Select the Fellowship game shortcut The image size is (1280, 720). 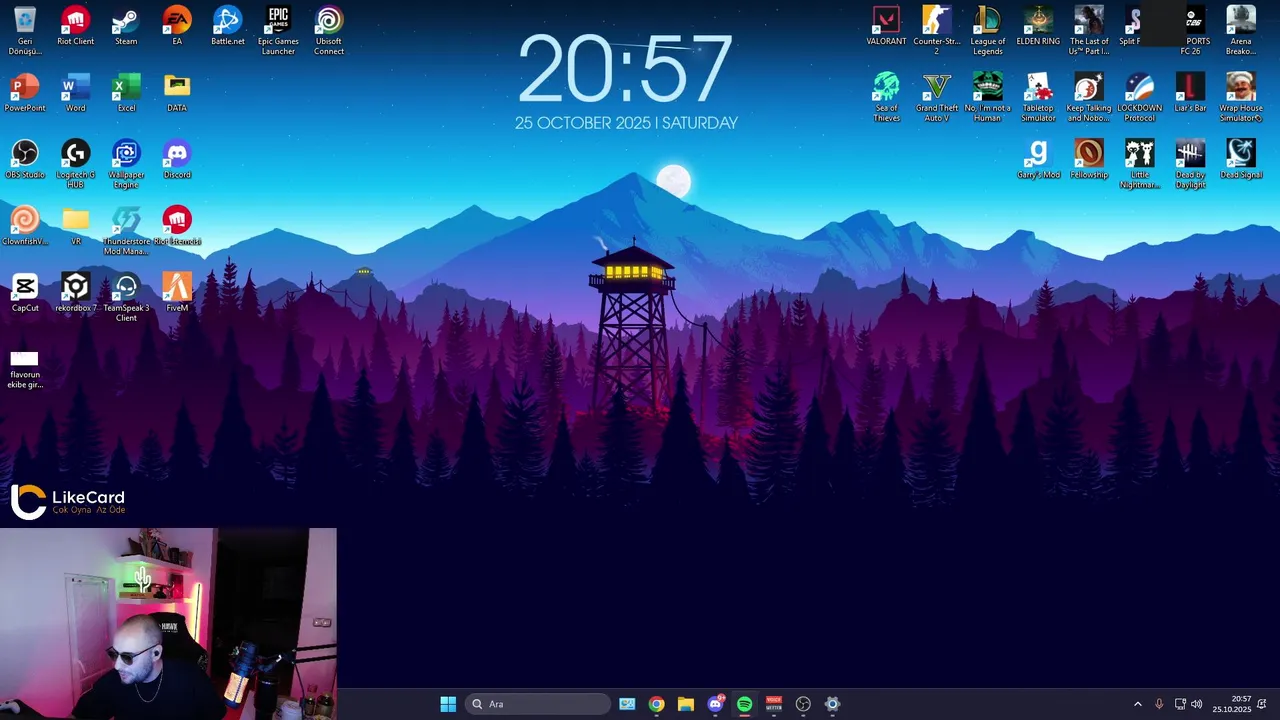[x=1089, y=160]
